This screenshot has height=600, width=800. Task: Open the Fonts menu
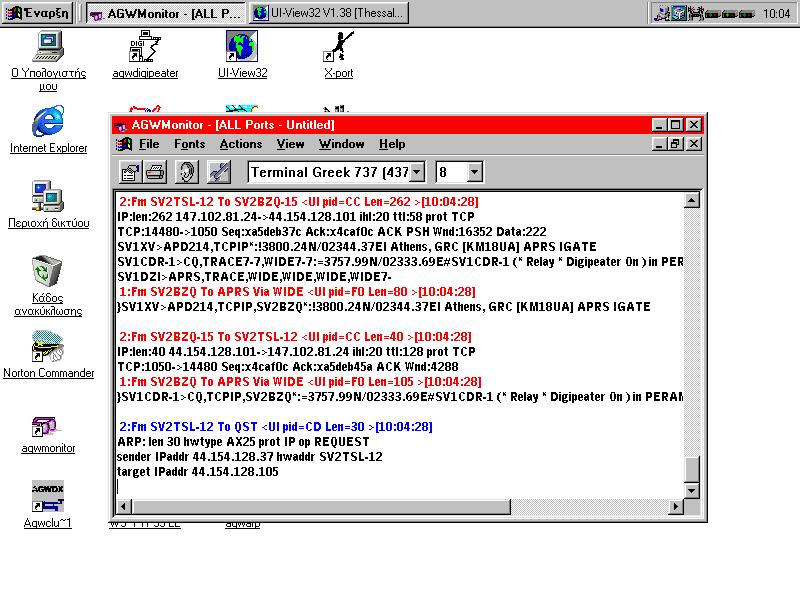tap(189, 144)
